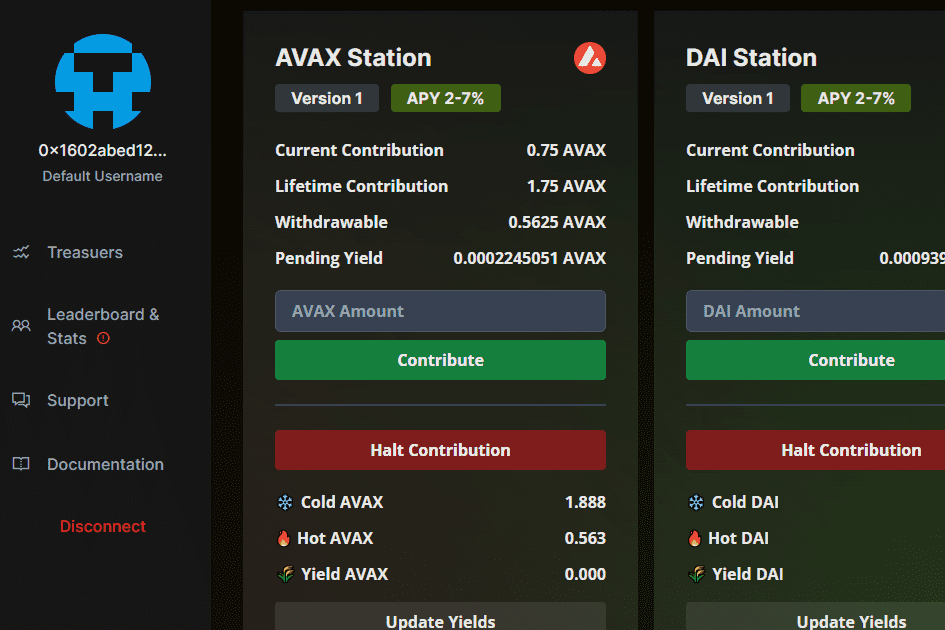
Task: Click the red AVAX token logo
Action: click(x=590, y=58)
